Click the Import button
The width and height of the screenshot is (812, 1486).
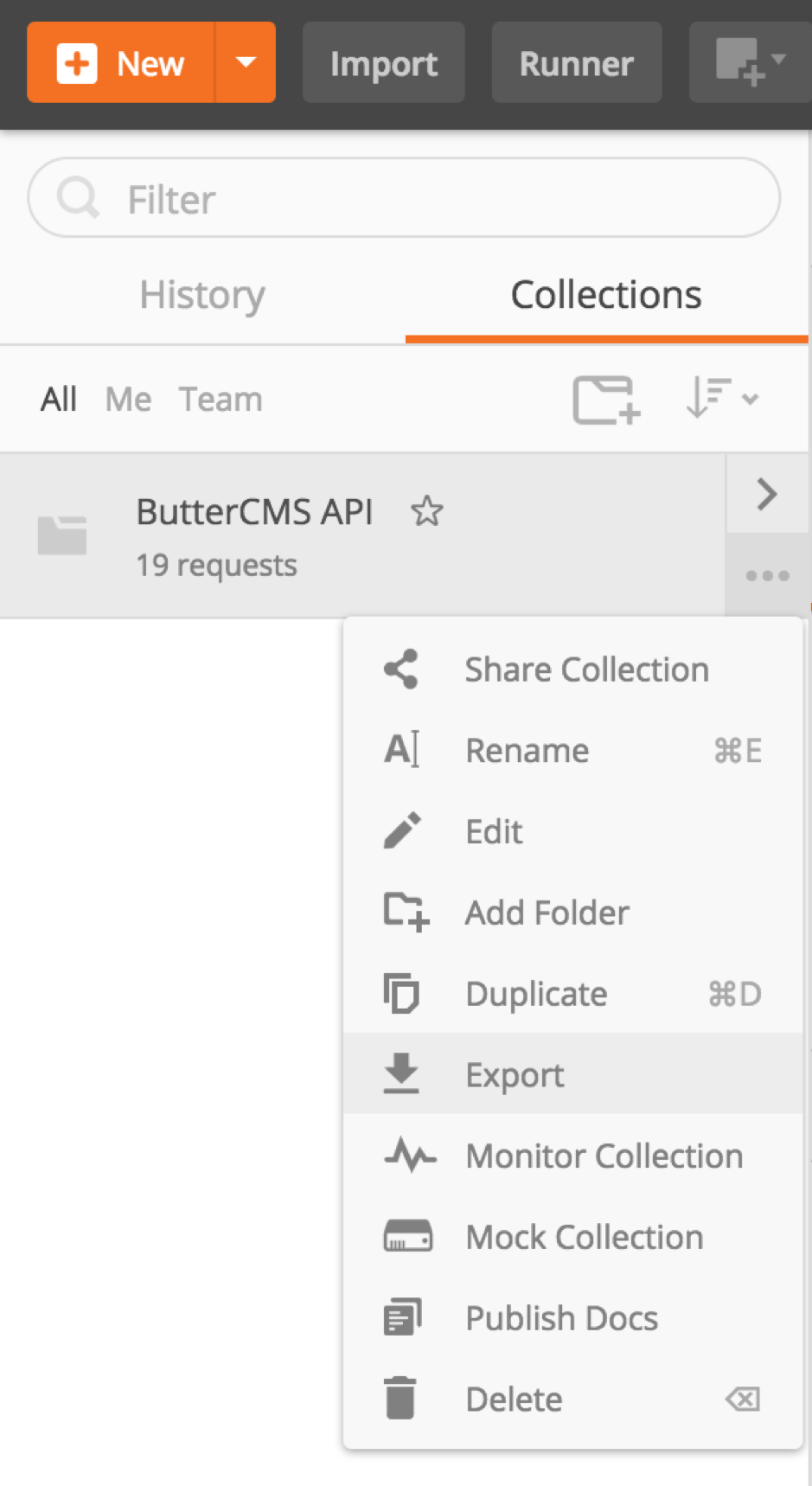(383, 63)
